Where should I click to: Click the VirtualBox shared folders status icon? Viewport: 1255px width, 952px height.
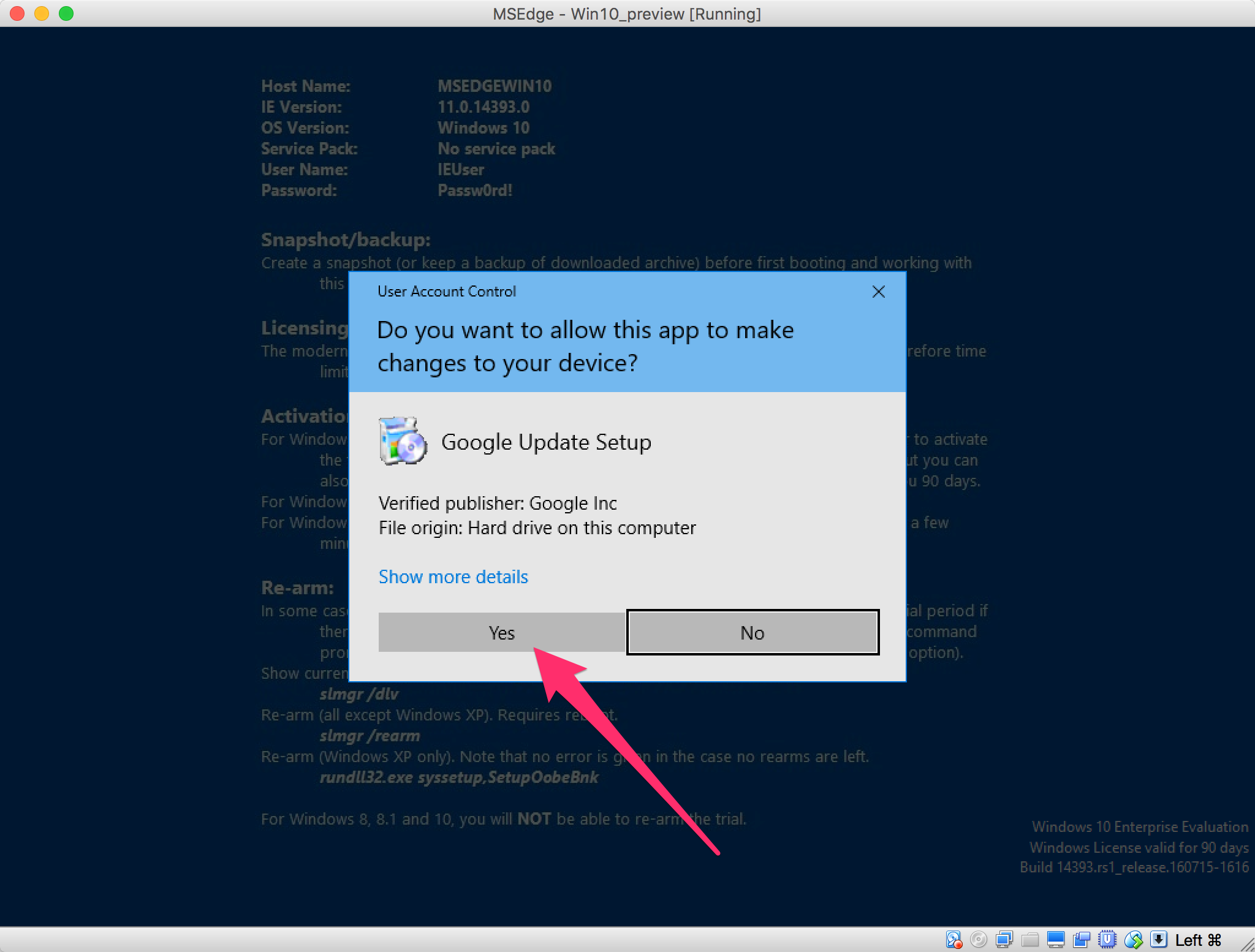coord(1030,939)
